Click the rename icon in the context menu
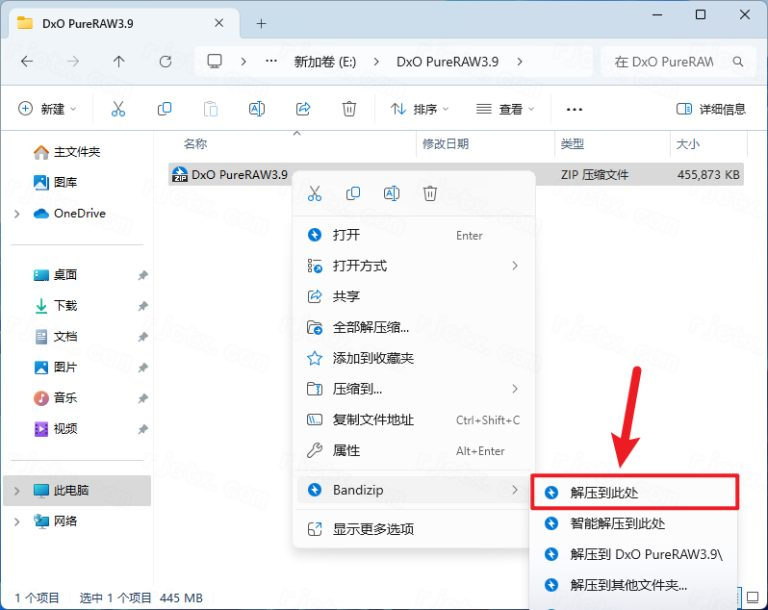 [x=392, y=194]
